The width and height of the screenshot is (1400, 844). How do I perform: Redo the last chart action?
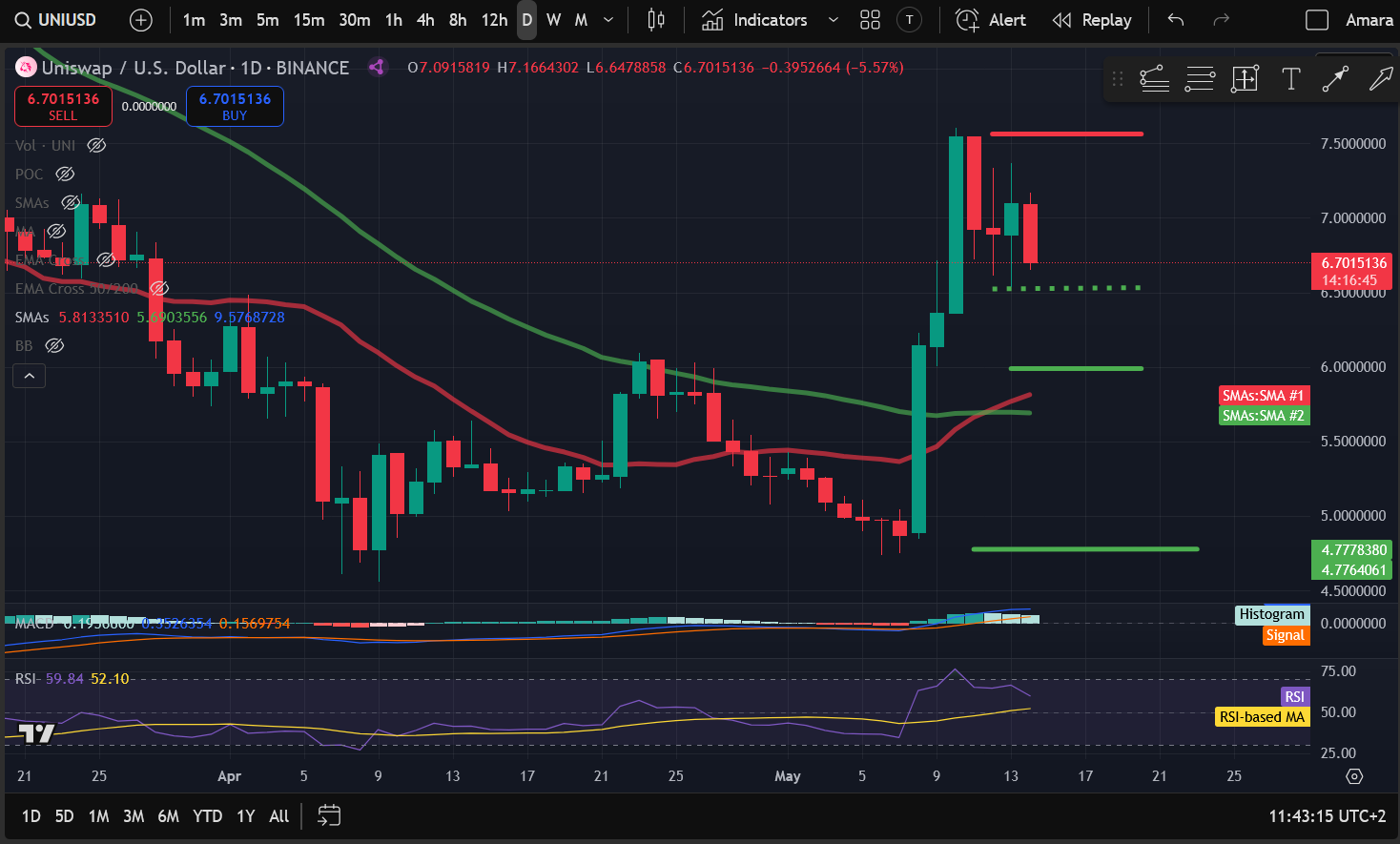1221,20
